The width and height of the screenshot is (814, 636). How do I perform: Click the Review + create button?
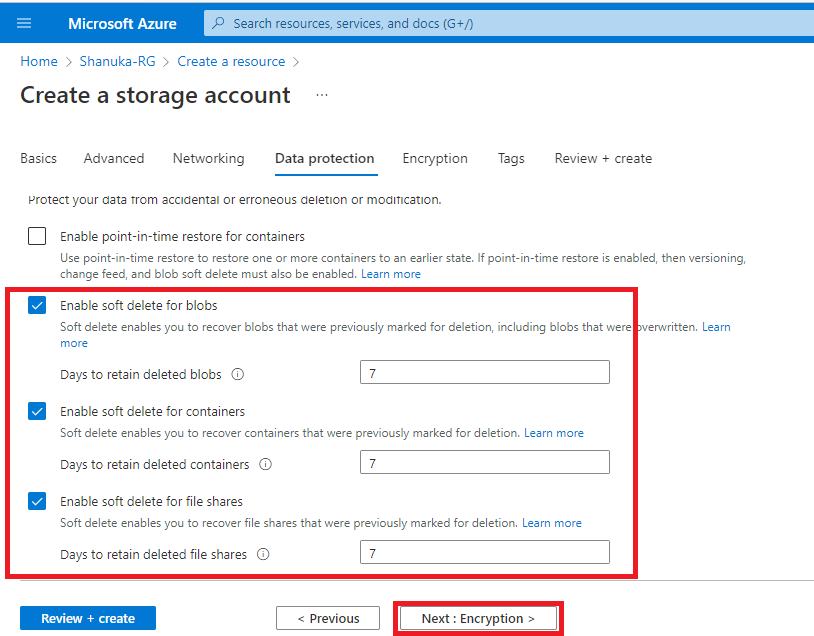[x=88, y=619]
